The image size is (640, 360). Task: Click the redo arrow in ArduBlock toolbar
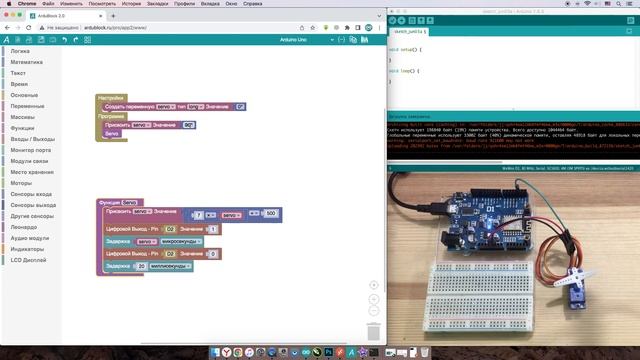tap(76, 40)
